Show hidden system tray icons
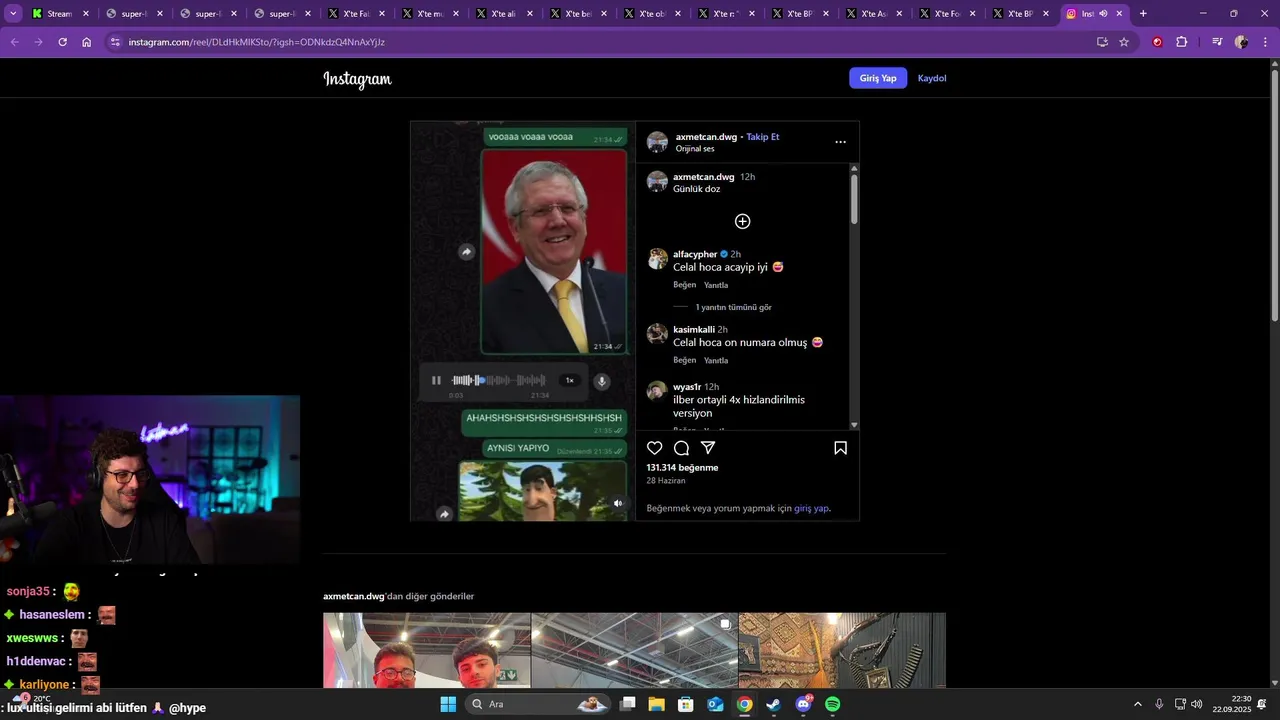1280x720 pixels. [x=1137, y=704]
